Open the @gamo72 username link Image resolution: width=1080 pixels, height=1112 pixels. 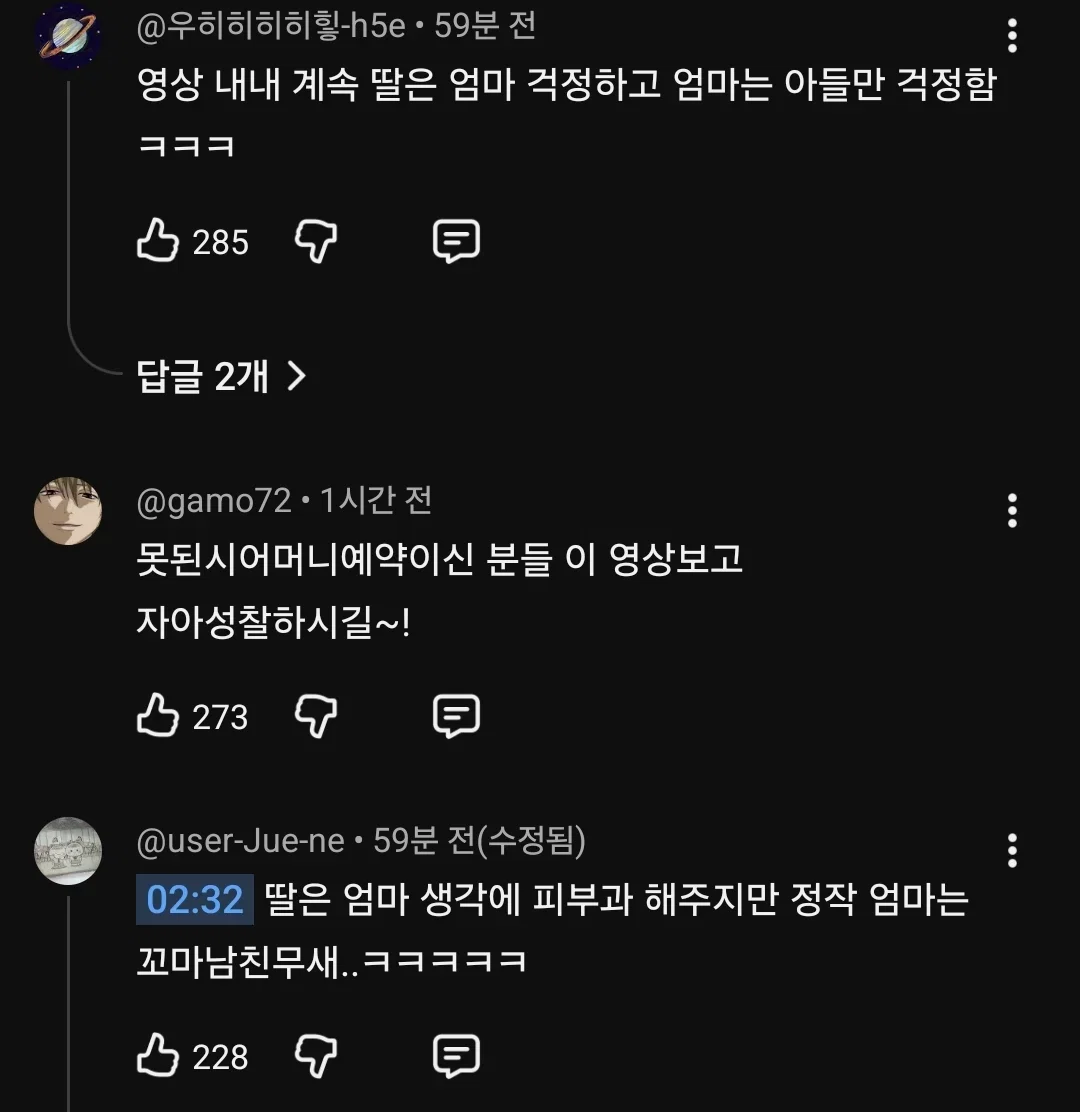[213, 501]
